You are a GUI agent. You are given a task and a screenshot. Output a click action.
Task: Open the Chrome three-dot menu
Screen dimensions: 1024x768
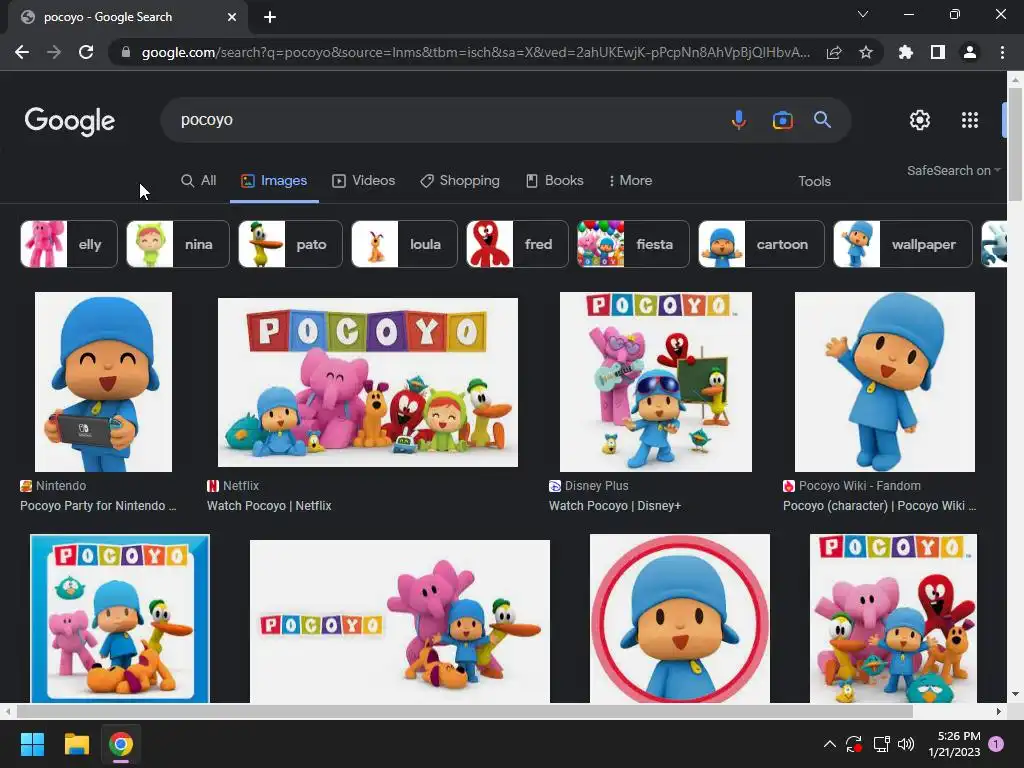1002,52
